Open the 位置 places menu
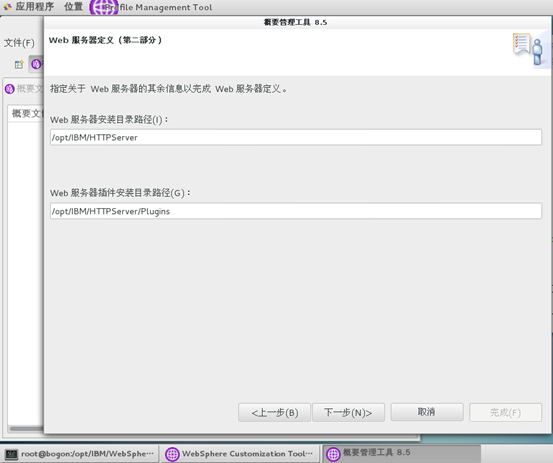 (73, 6)
